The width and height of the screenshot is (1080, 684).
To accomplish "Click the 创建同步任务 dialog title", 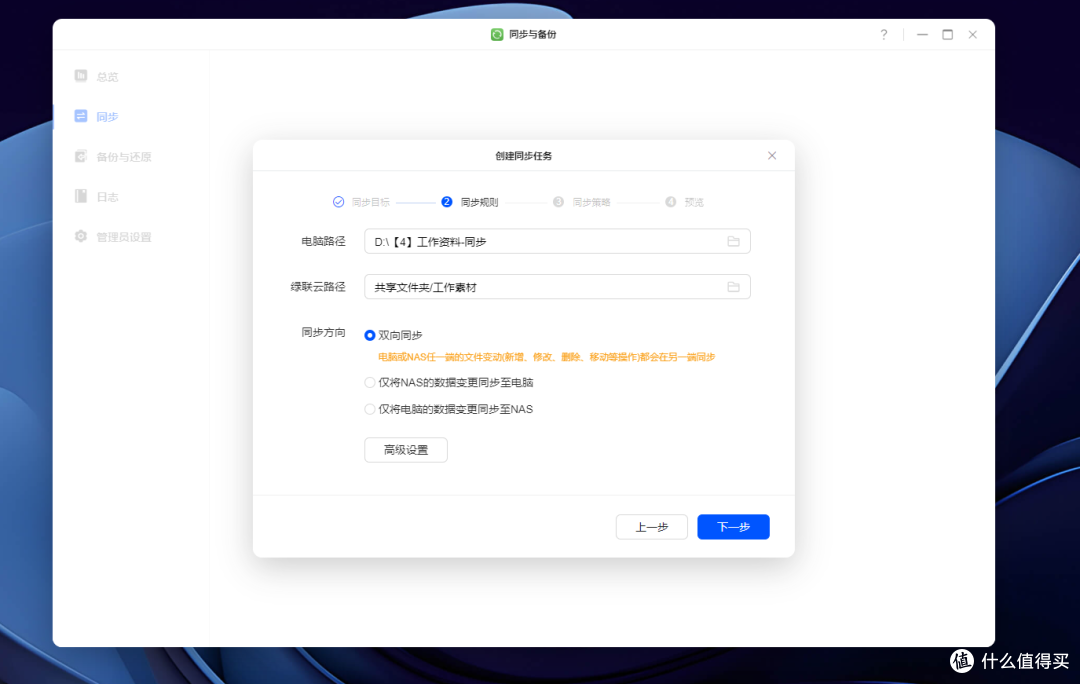I will 523,156.
